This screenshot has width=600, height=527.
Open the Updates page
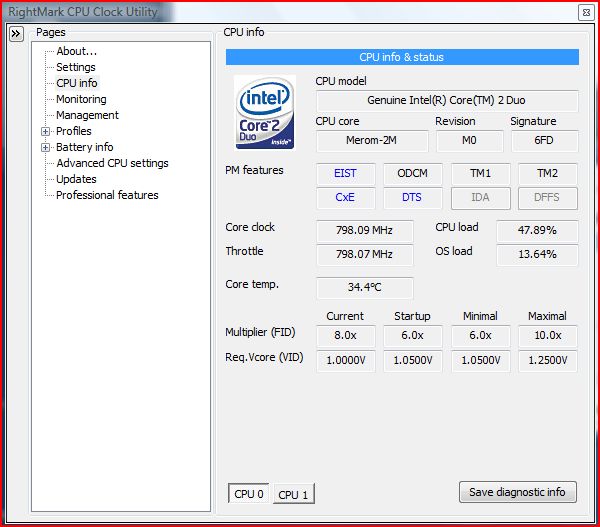point(76,179)
